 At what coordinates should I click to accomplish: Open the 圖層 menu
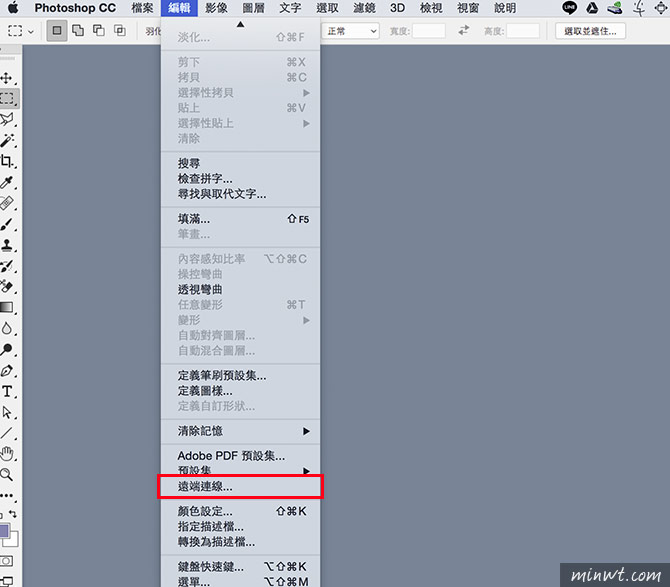tap(253, 8)
